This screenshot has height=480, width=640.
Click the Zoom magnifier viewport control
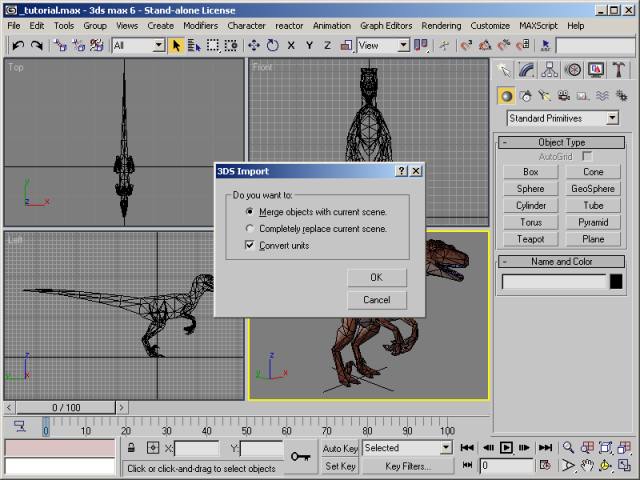click(x=568, y=448)
